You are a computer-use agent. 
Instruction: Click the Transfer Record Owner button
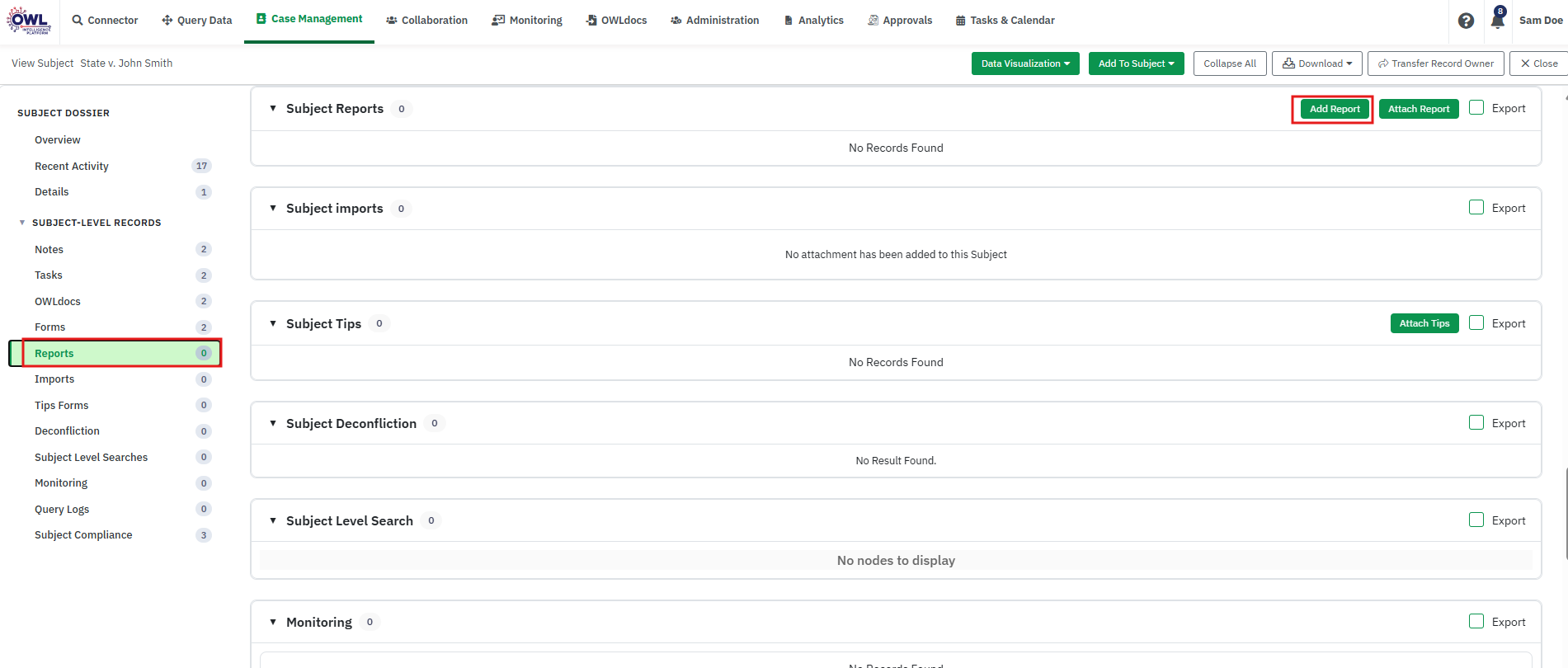[x=1436, y=64]
